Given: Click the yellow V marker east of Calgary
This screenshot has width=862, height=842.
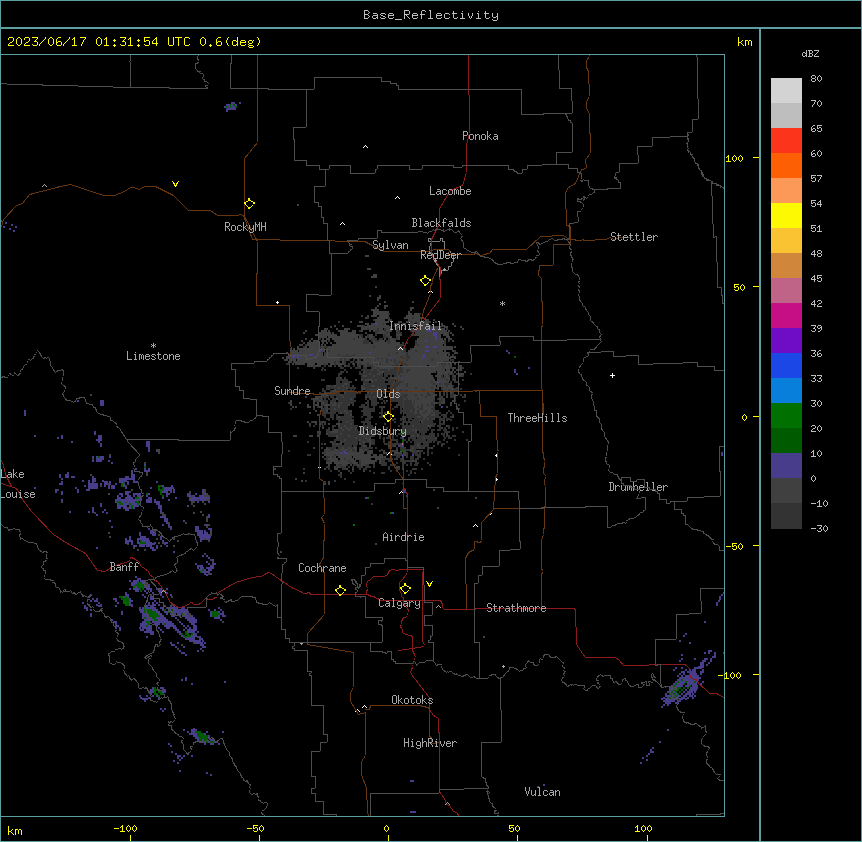Looking at the screenshot, I should pos(429,584).
